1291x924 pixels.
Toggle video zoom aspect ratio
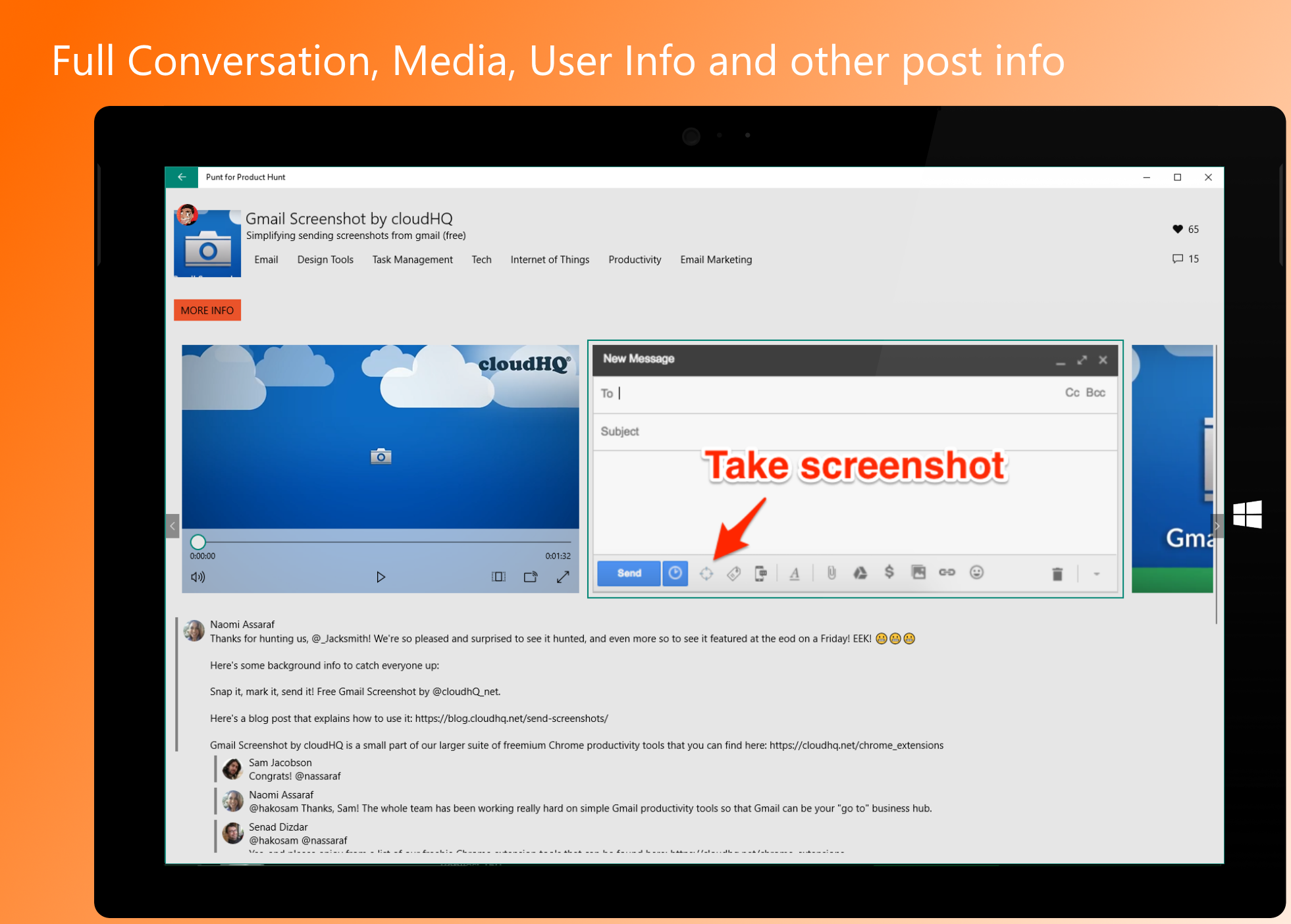[498, 577]
